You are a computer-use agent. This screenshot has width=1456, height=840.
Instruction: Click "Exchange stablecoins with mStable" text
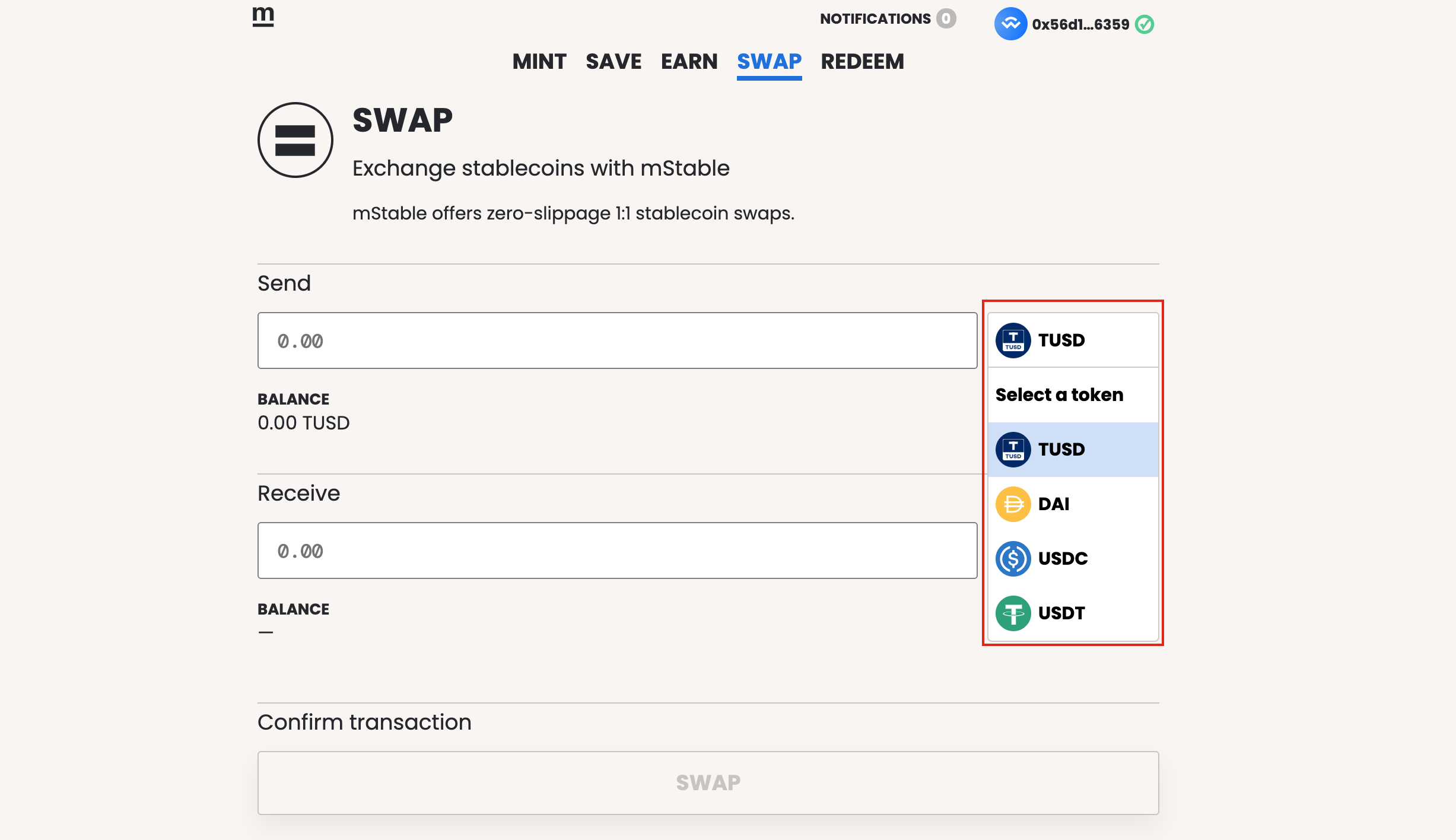[x=541, y=168]
